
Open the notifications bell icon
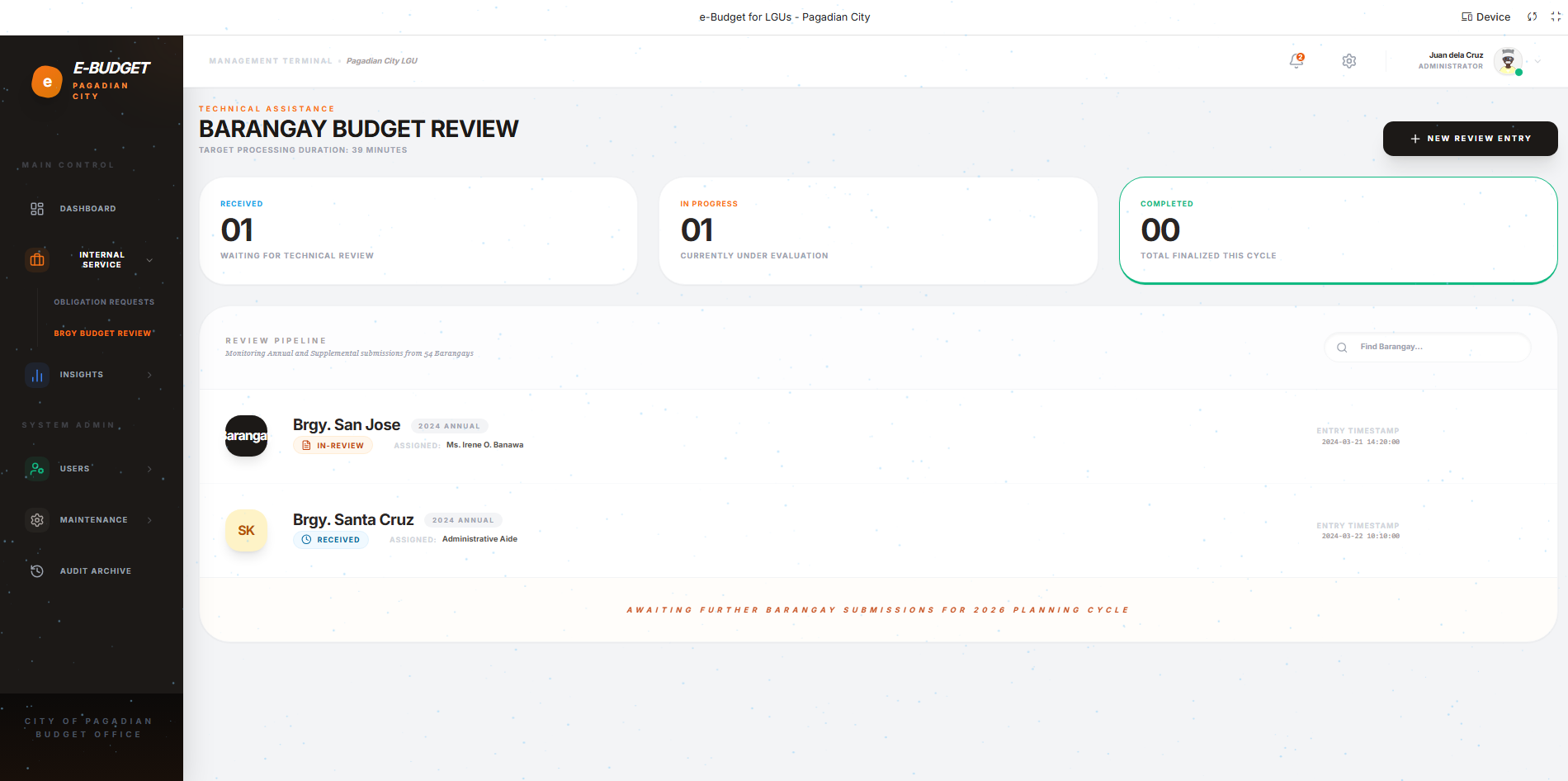tap(1296, 61)
